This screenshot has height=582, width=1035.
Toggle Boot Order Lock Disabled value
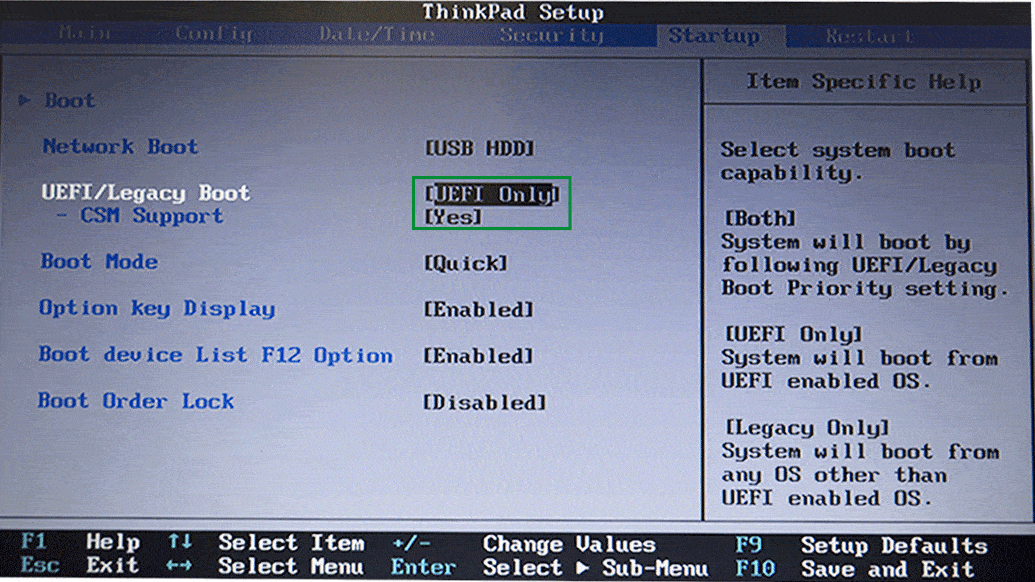click(485, 403)
